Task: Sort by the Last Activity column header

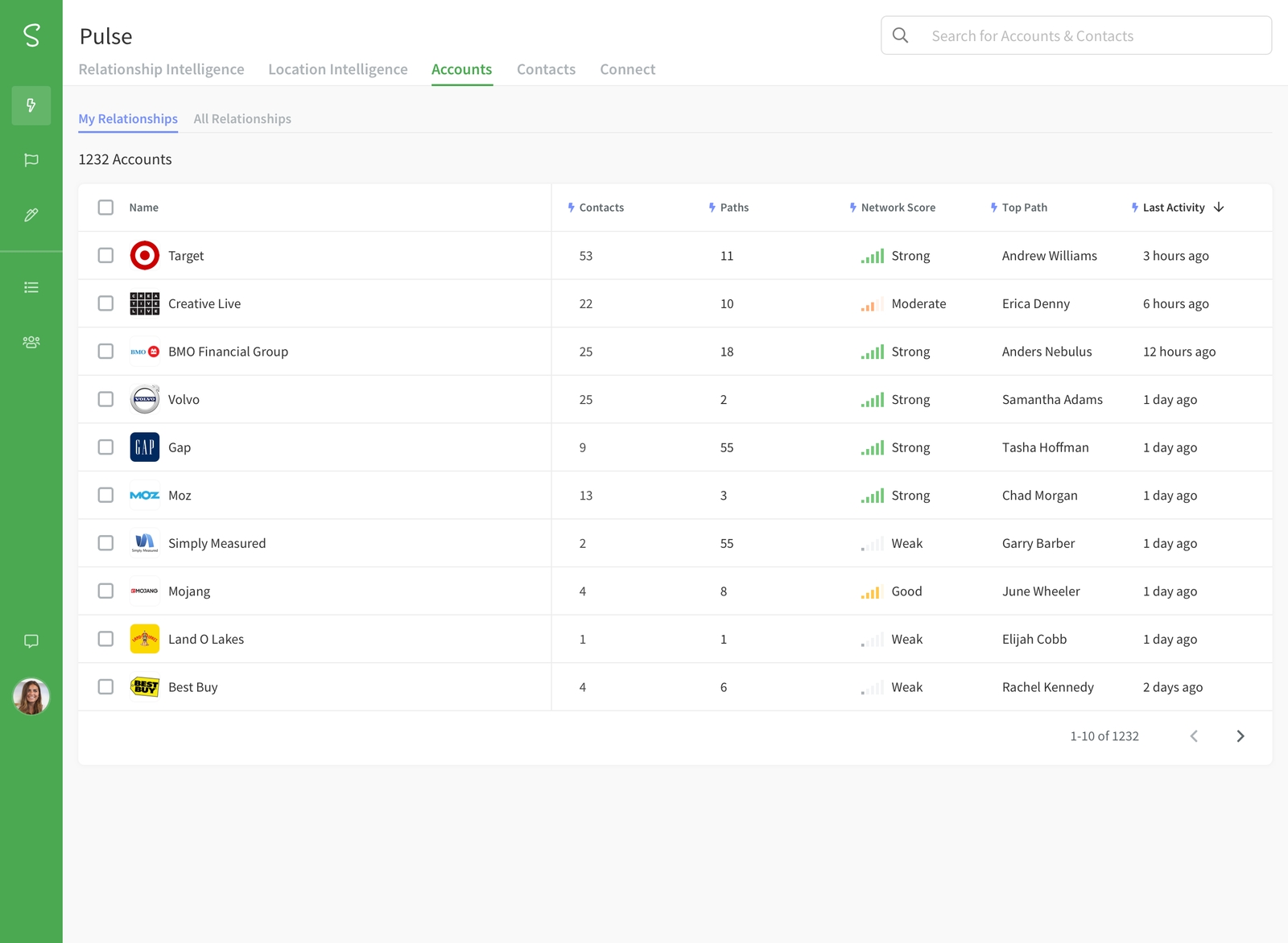Action: 1177,208
